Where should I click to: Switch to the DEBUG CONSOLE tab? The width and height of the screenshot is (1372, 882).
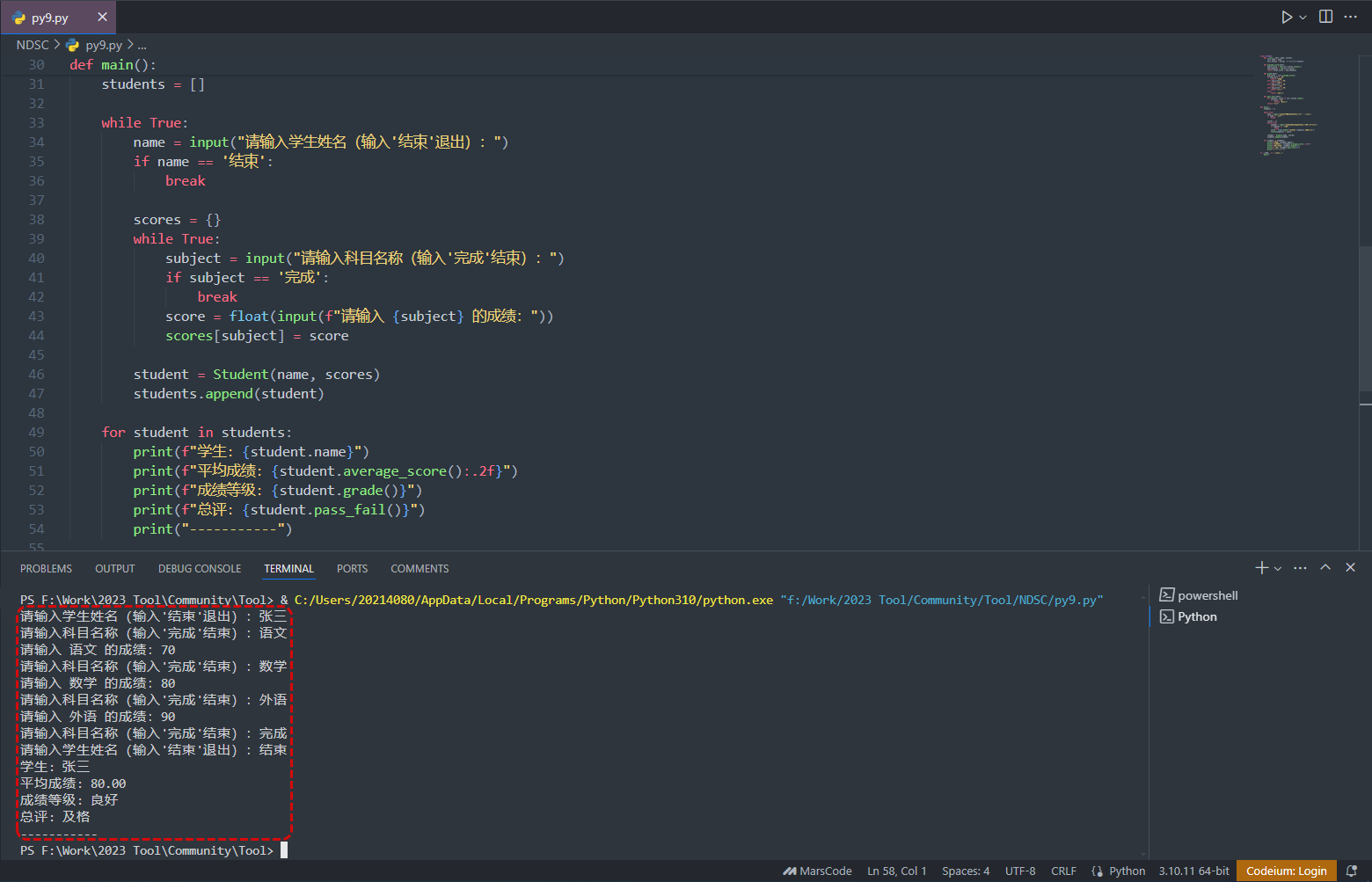click(200, 569)
